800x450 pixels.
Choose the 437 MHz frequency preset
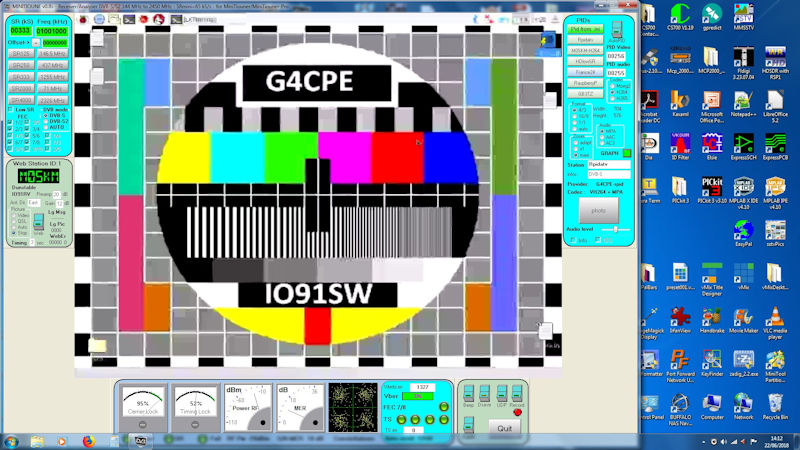coord(53,65)
